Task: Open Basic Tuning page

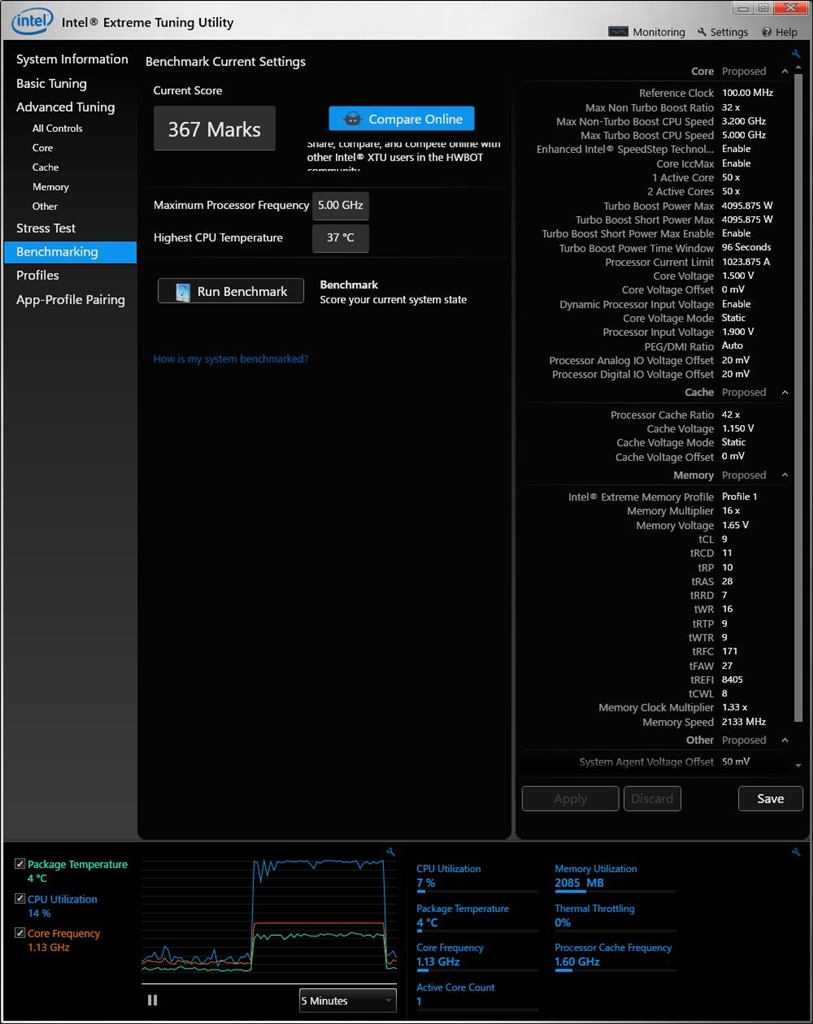Action: pos(52,83)
